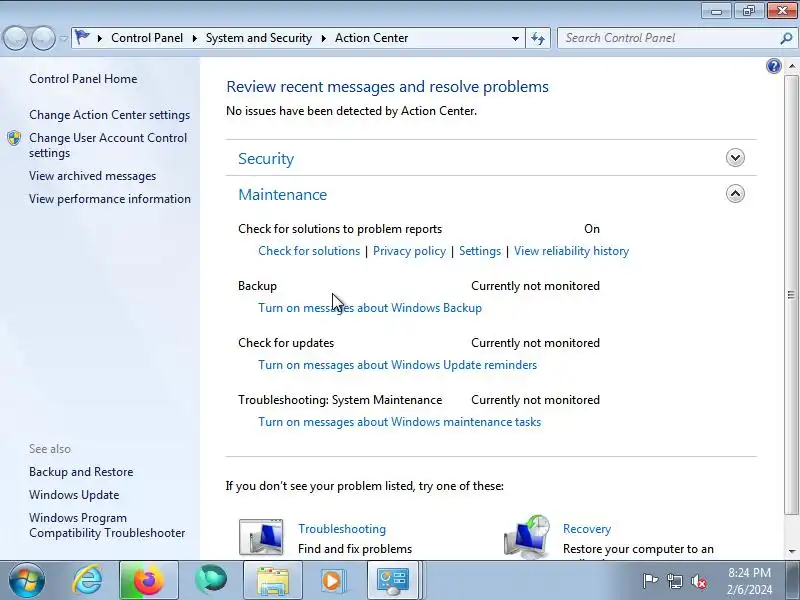Screen dimensions: 800x600
Task: Click the network tray icon
Action: [x=674, y=581]
